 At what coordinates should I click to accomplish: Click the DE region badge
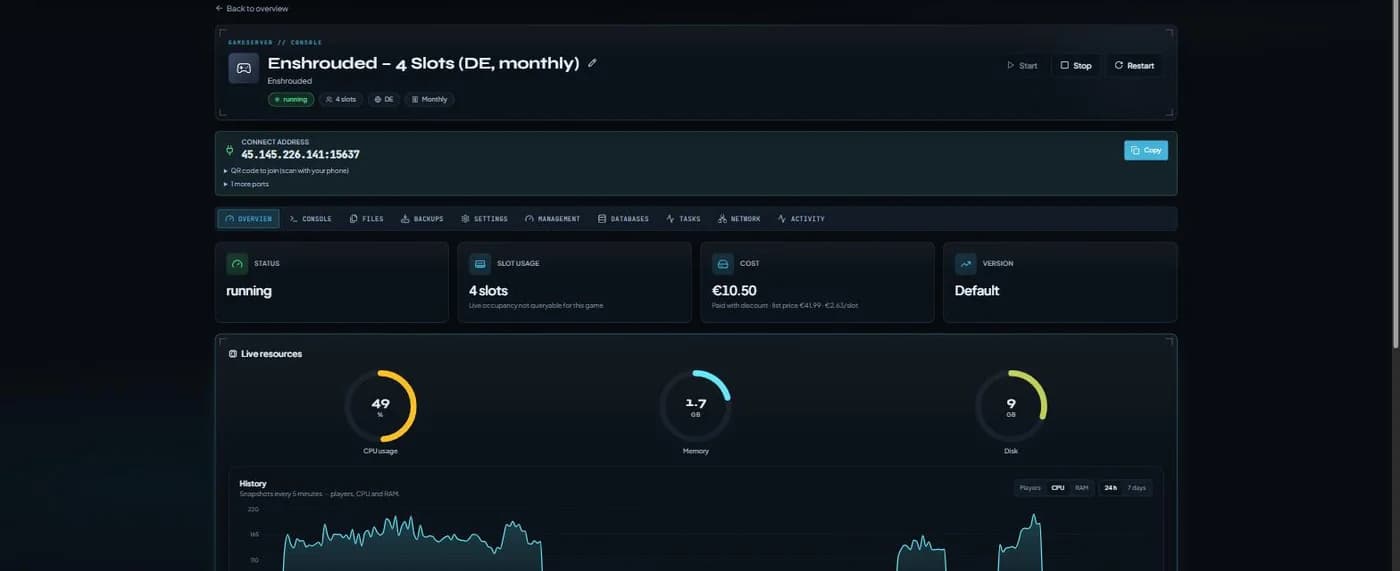point(384,100)
